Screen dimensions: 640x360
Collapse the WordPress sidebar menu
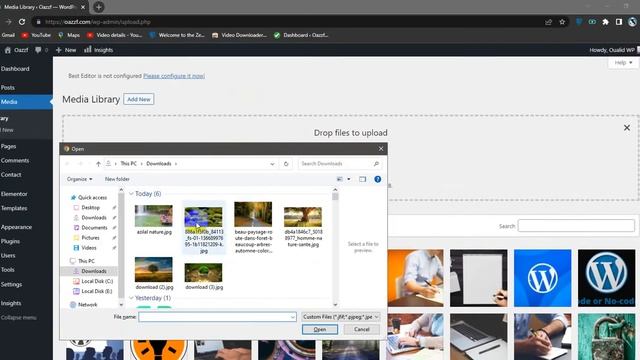(x=18, y=317)
